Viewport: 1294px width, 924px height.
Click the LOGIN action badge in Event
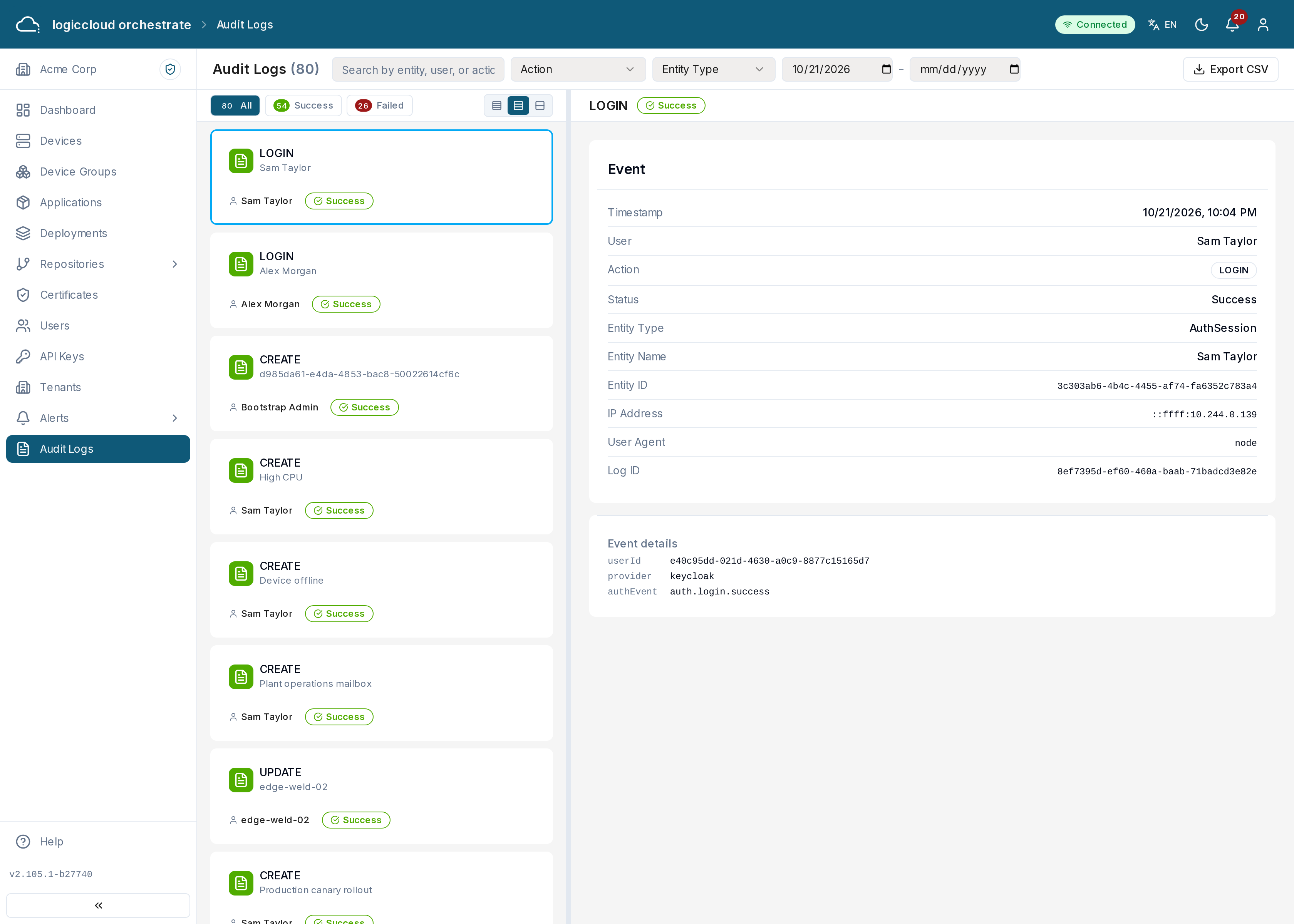pyautogui.click(x=1234, y=270)
